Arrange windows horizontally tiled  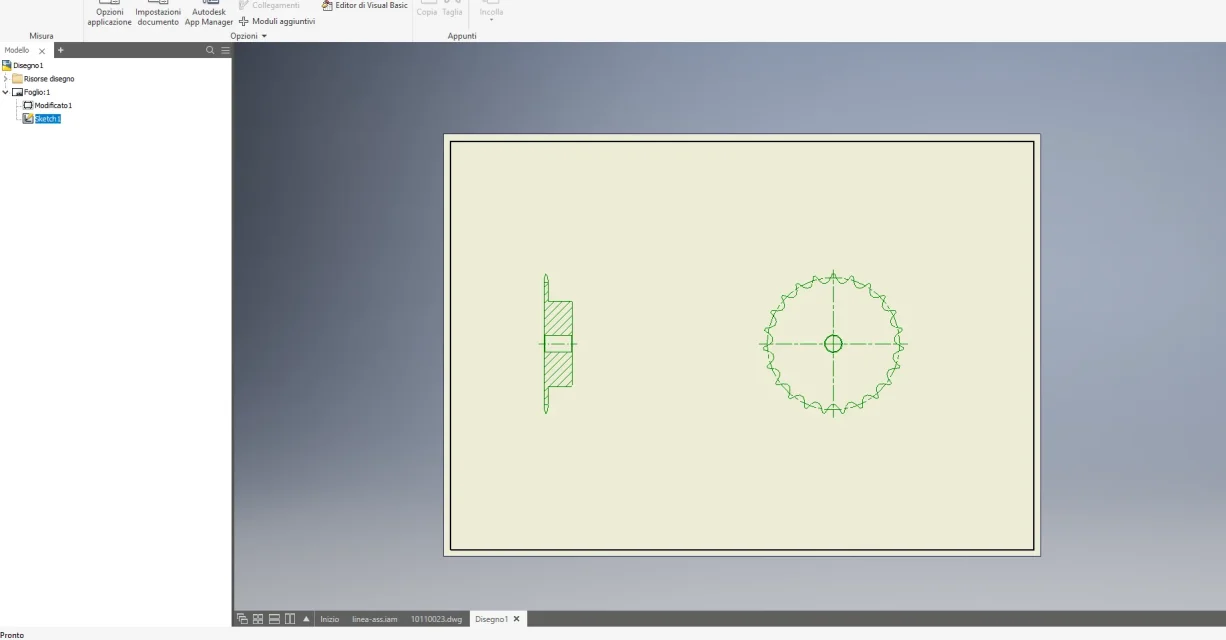274,619
